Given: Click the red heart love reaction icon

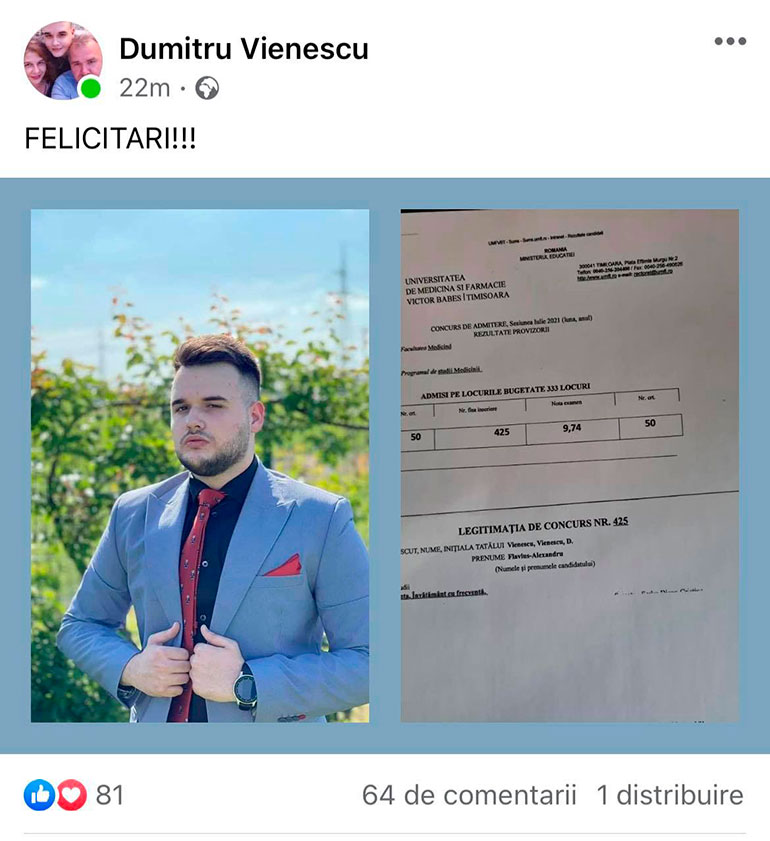Looking at the screenshot, I should [72, 794].
